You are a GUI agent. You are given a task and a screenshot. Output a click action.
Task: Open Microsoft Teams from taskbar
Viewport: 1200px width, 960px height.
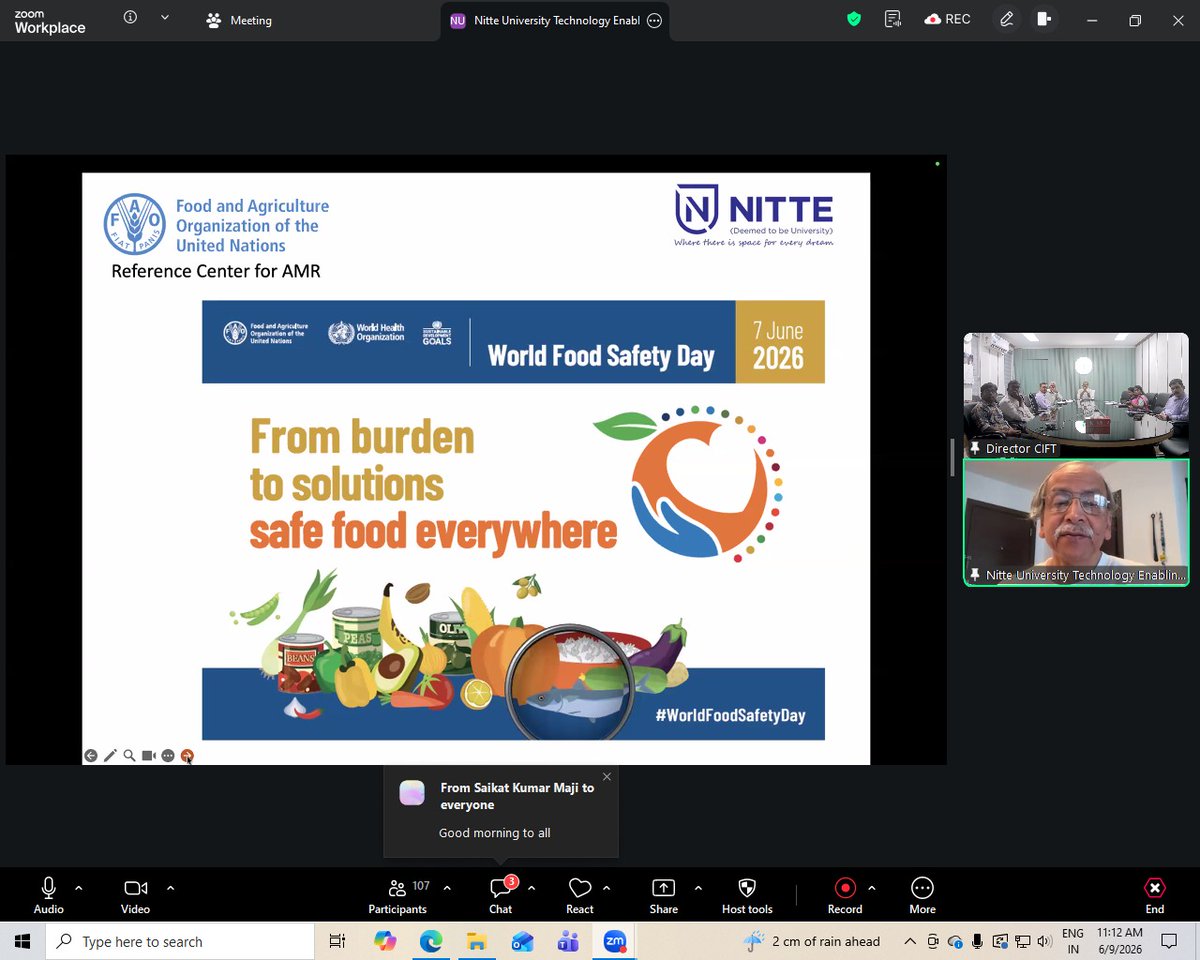568,941
